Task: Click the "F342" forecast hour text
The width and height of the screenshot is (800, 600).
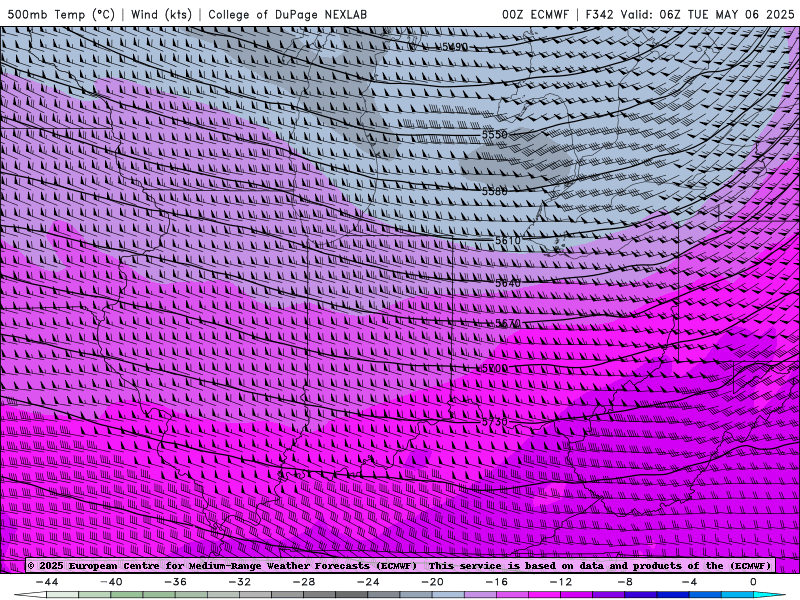Action: (x=599, y=14)
